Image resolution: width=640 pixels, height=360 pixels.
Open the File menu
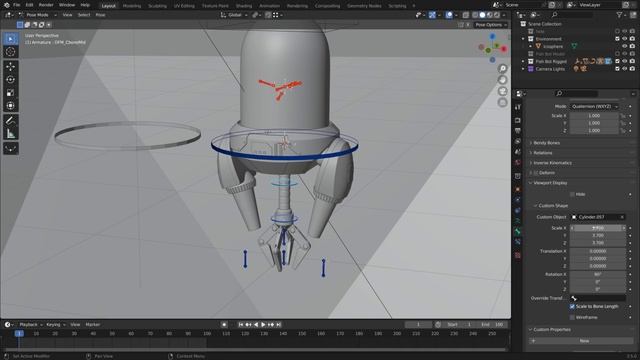coord(17,5)
